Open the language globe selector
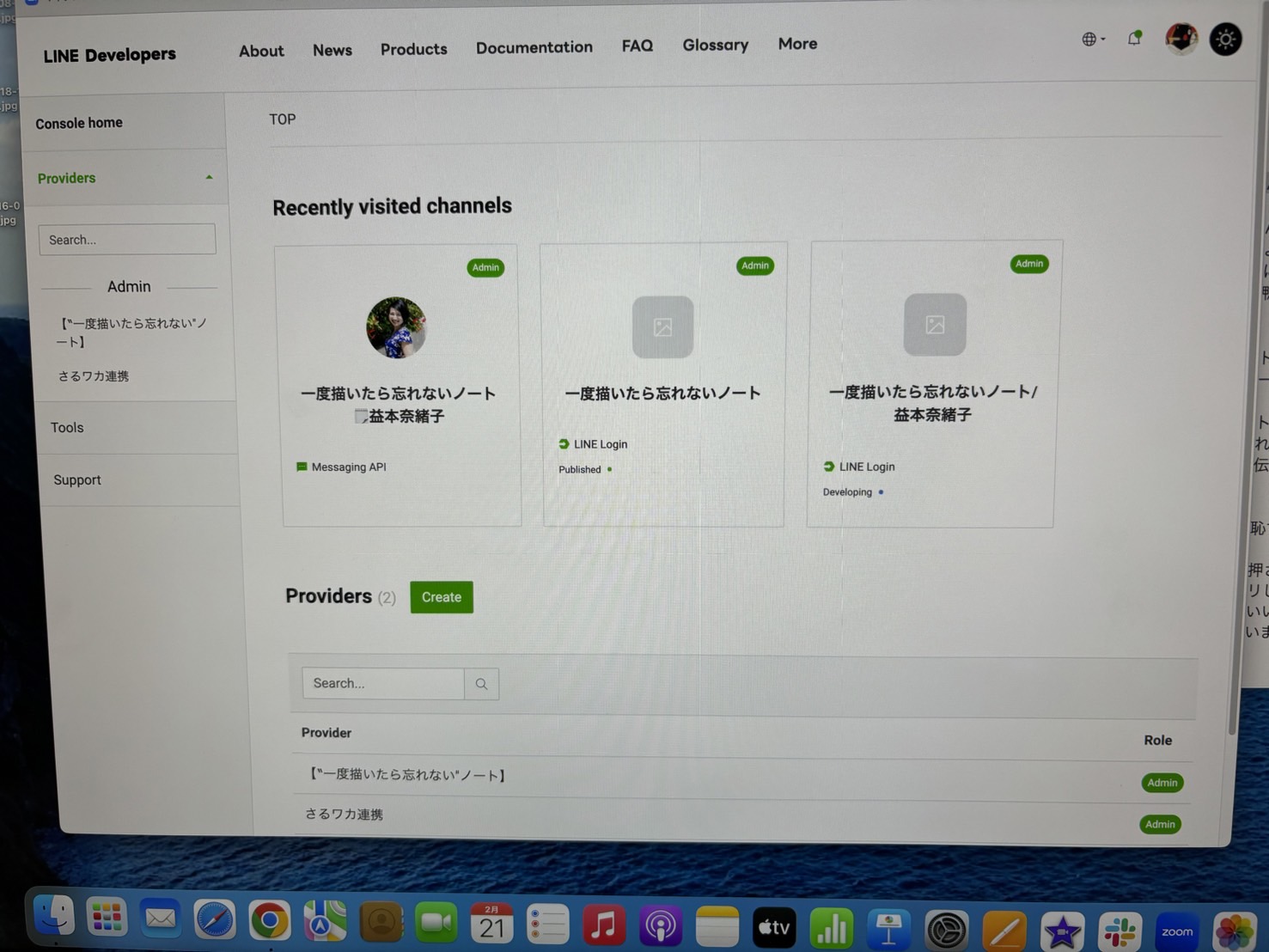The height and width of the screenshot is (952, 1269). pos(1093,39)
